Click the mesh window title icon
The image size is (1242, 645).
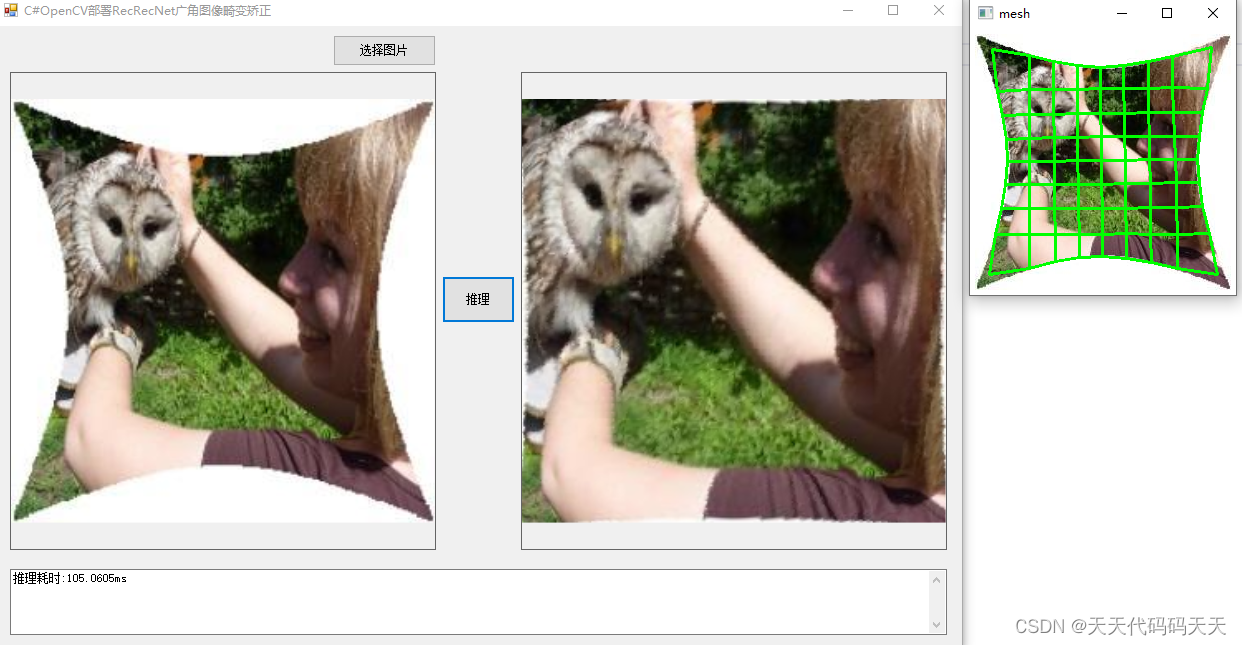click(x=985, y=13)
